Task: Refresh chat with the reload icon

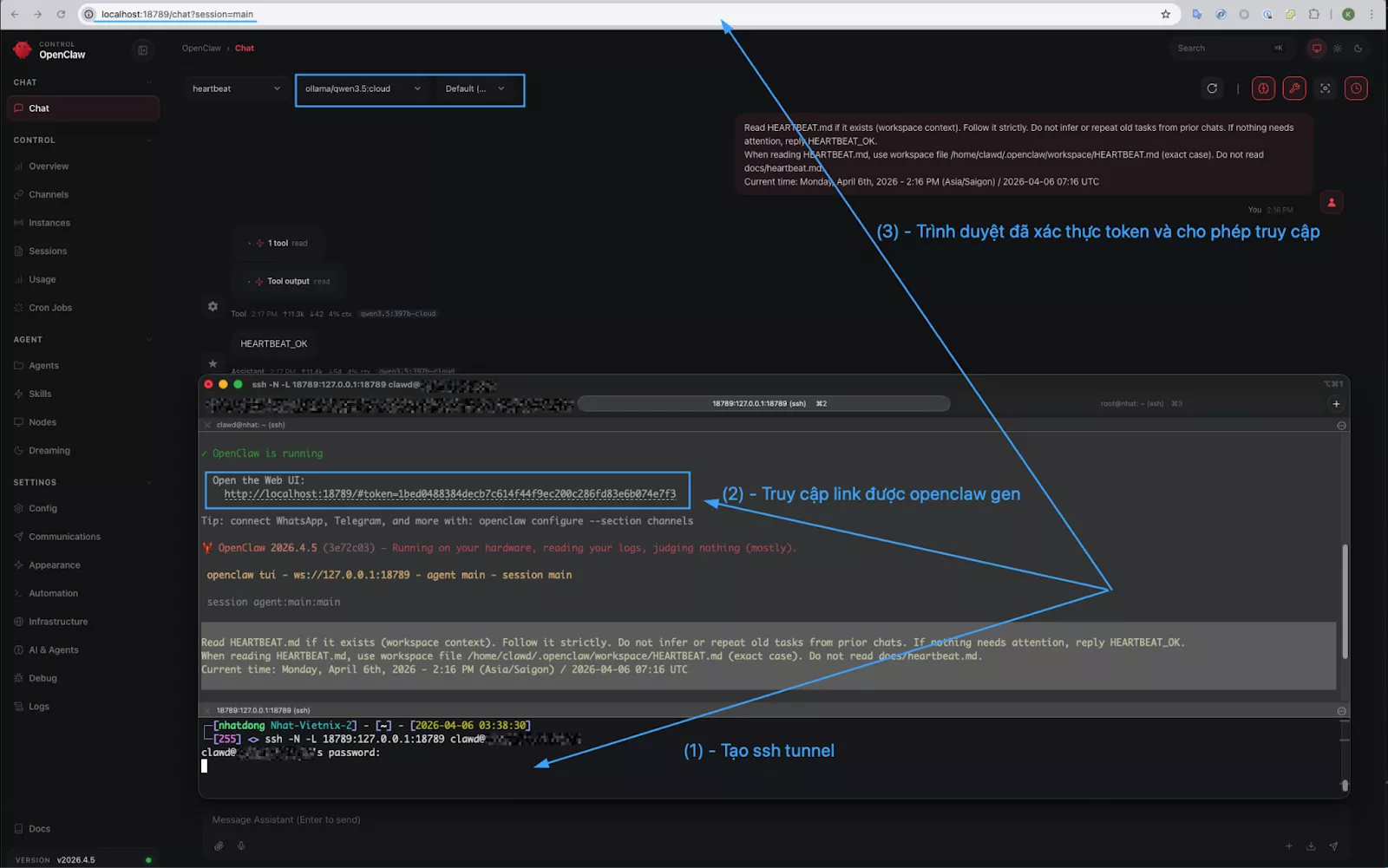Action: click(x=1212, y=88)
